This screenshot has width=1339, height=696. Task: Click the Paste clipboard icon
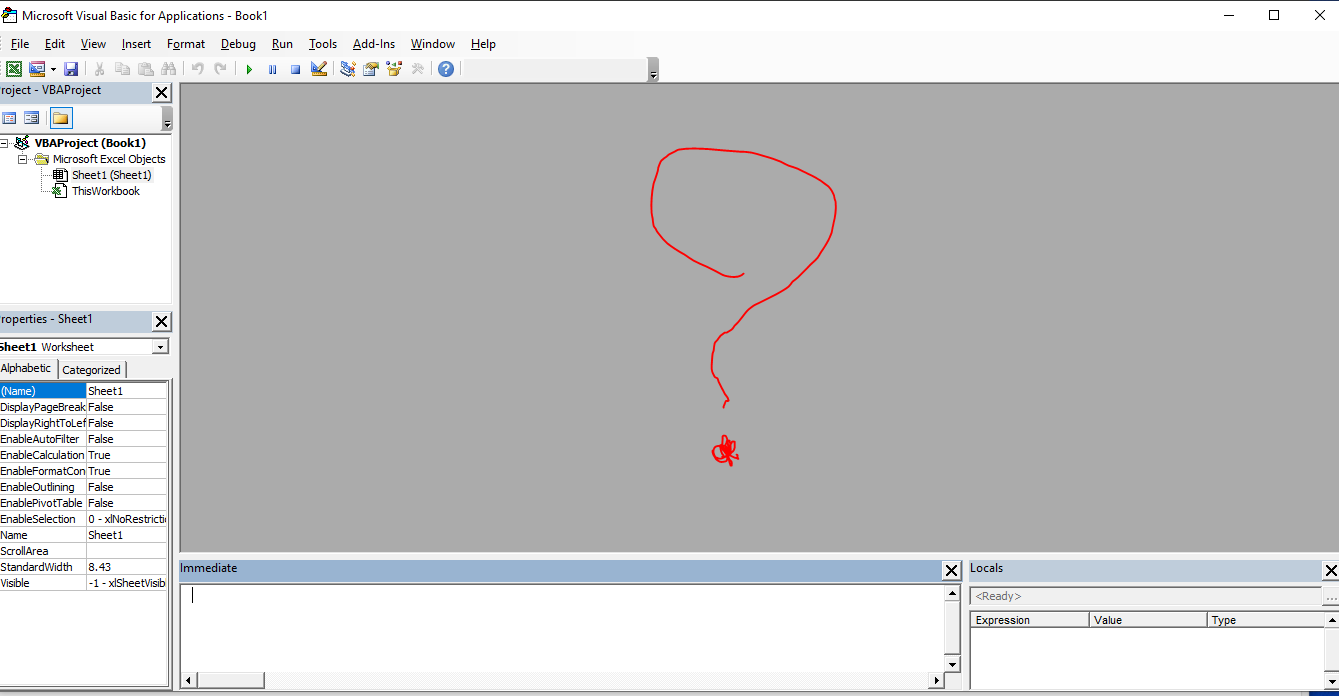pyautogui.click(x=145, y=69)
